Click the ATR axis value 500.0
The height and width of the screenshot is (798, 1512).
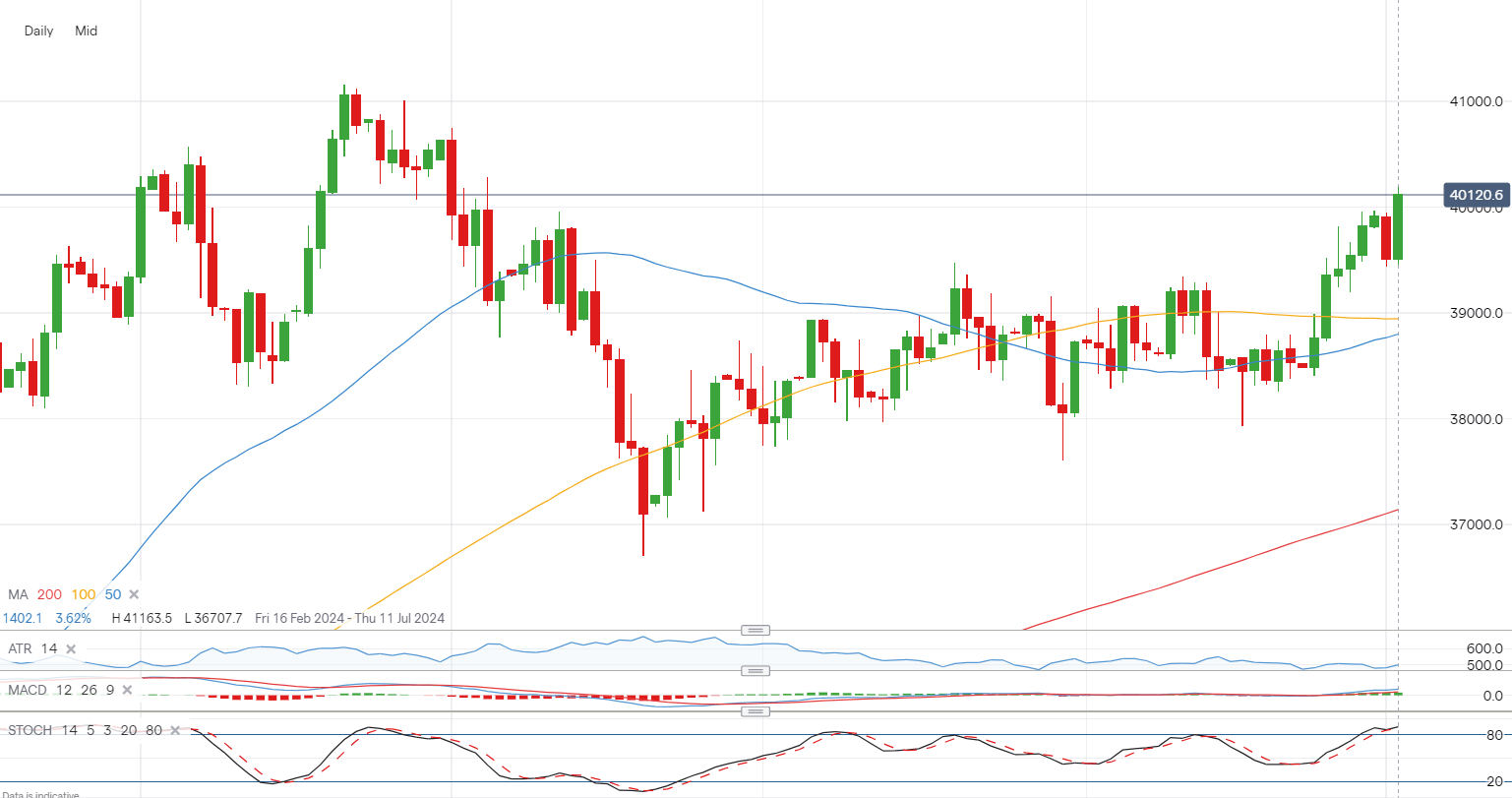click(x=1484, y=666)
